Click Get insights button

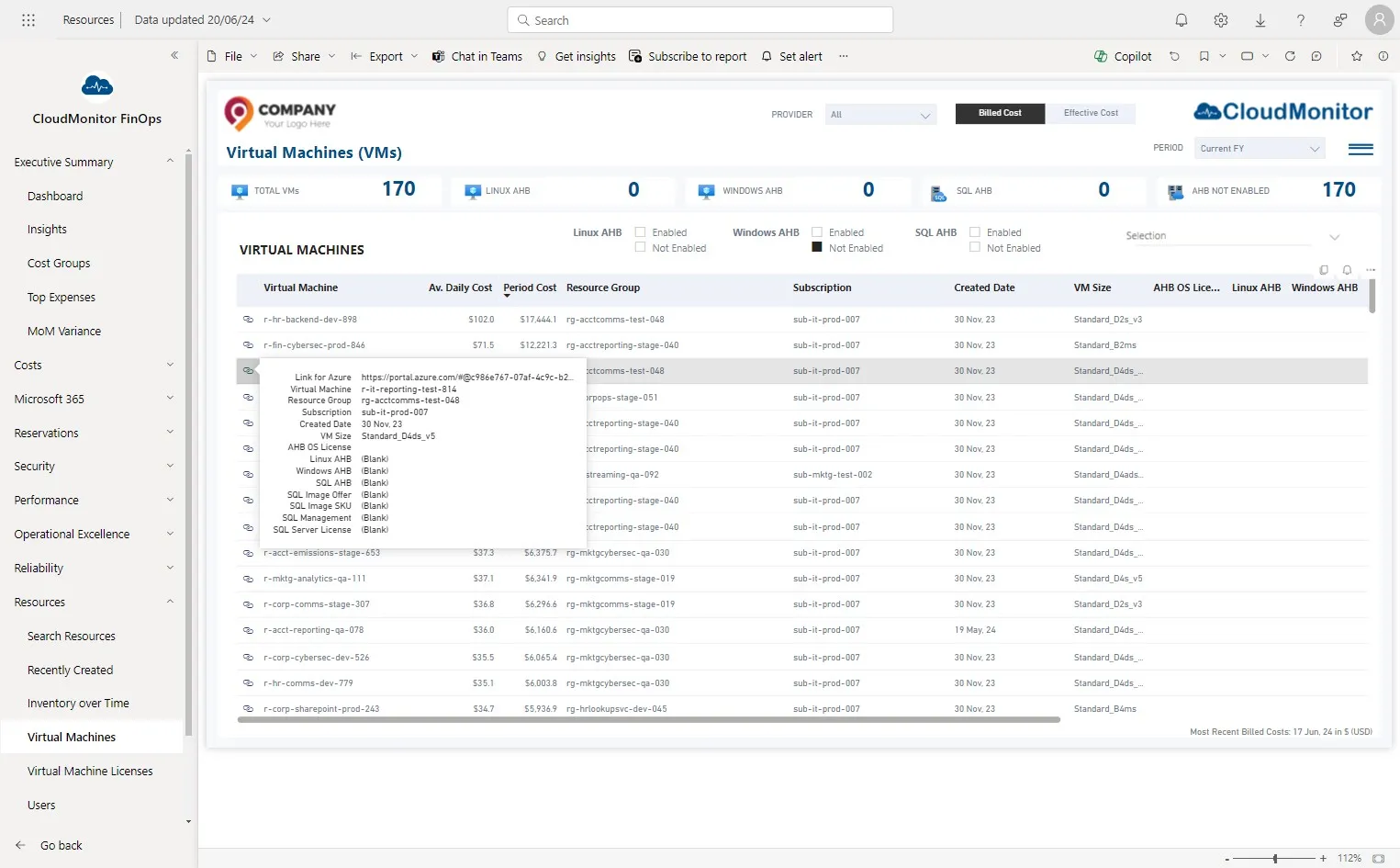577,56
